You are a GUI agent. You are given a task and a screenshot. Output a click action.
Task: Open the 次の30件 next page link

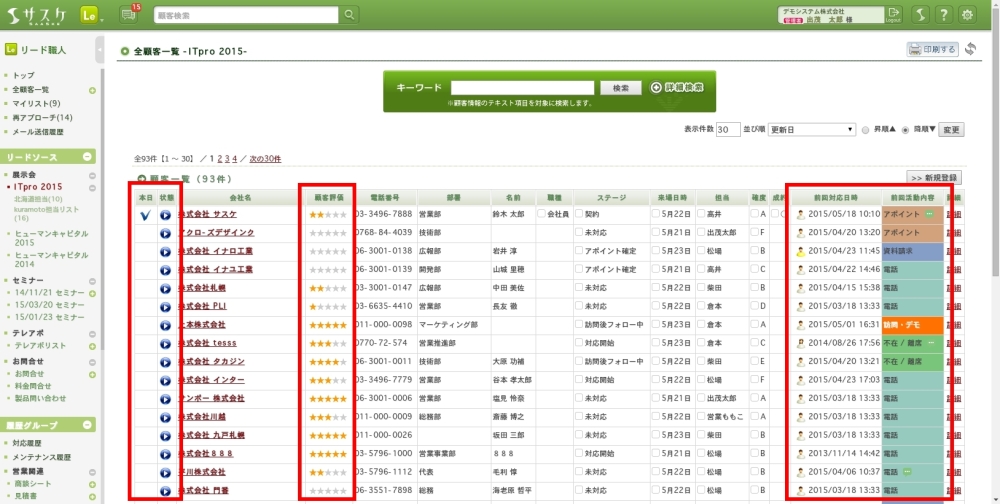pos(265,159)
